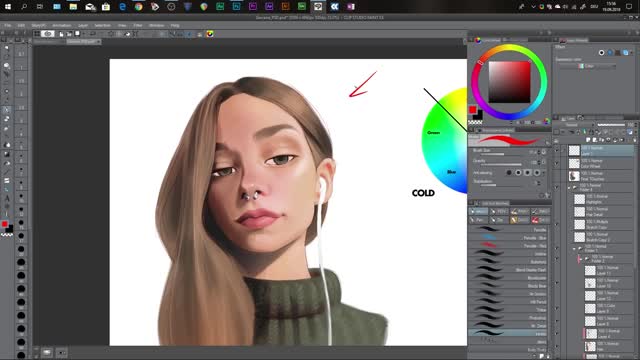Open effect options arrow in Layer Property
Screen dimensions: 640x360
coord(632,53)
